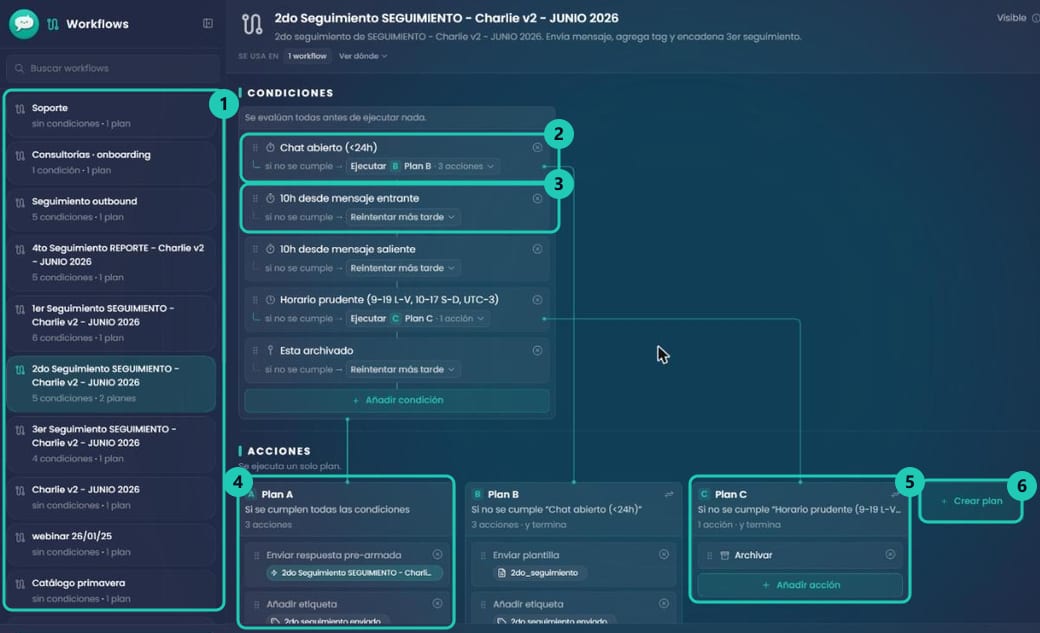
Task: Remove 10h desde mensaje entrante condition
Action: point(537,198)
